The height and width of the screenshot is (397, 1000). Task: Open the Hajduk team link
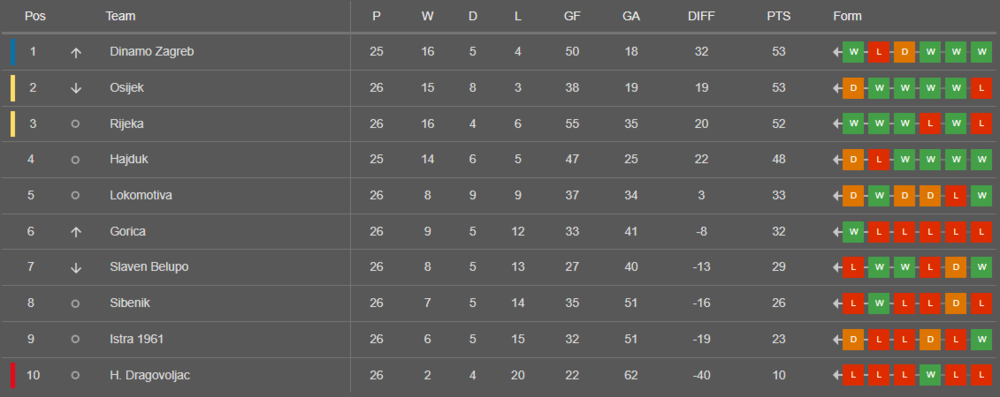pos(129,160)
